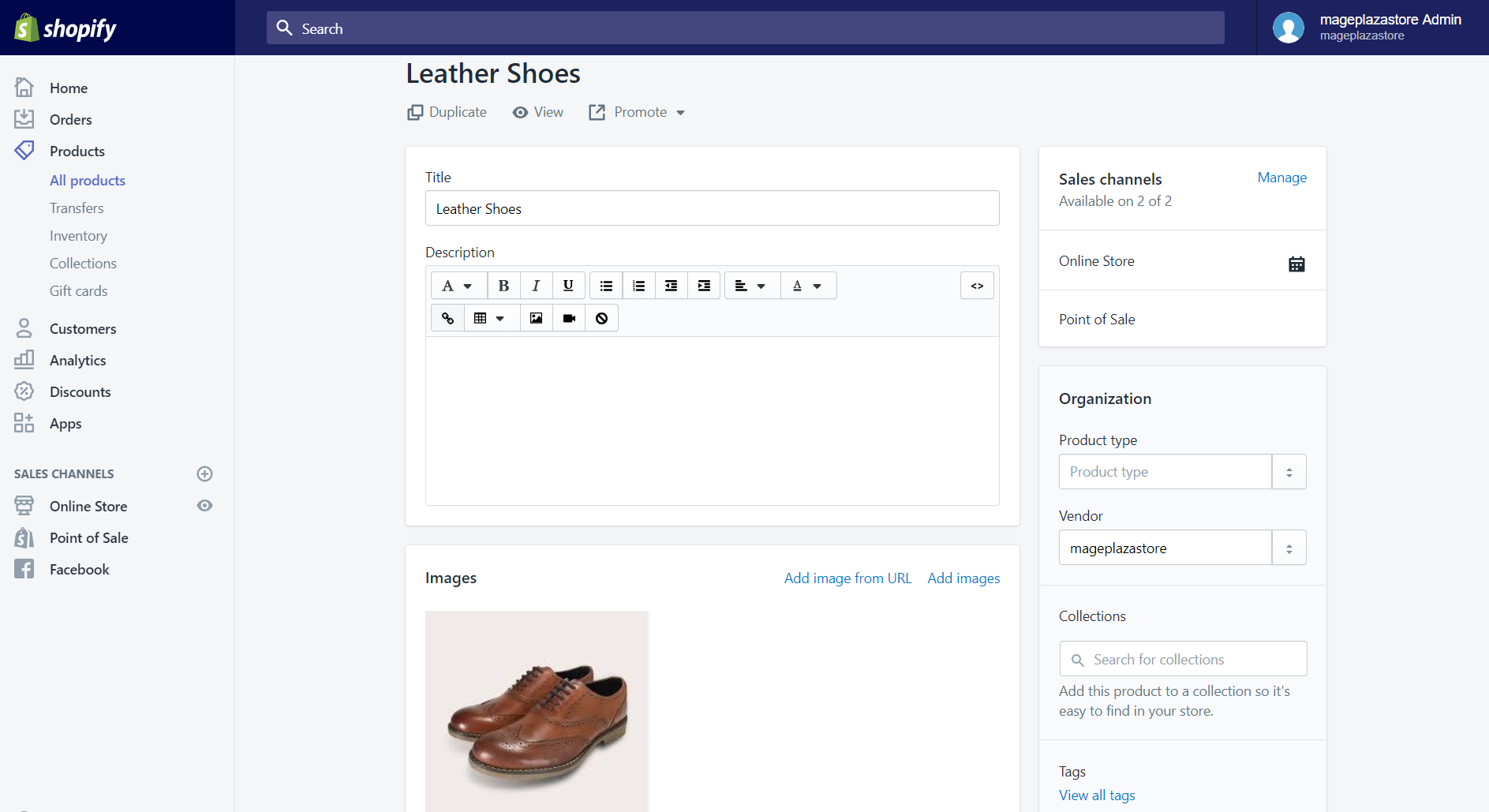Image resolution: width=1489 pixels, height=812 pixels.
Task: Clear formatting in description
Action: coord(601,318)
